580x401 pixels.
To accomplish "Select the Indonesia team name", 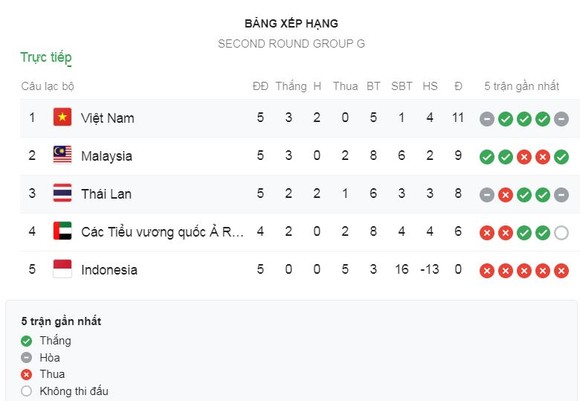I will tap(109, 270).
